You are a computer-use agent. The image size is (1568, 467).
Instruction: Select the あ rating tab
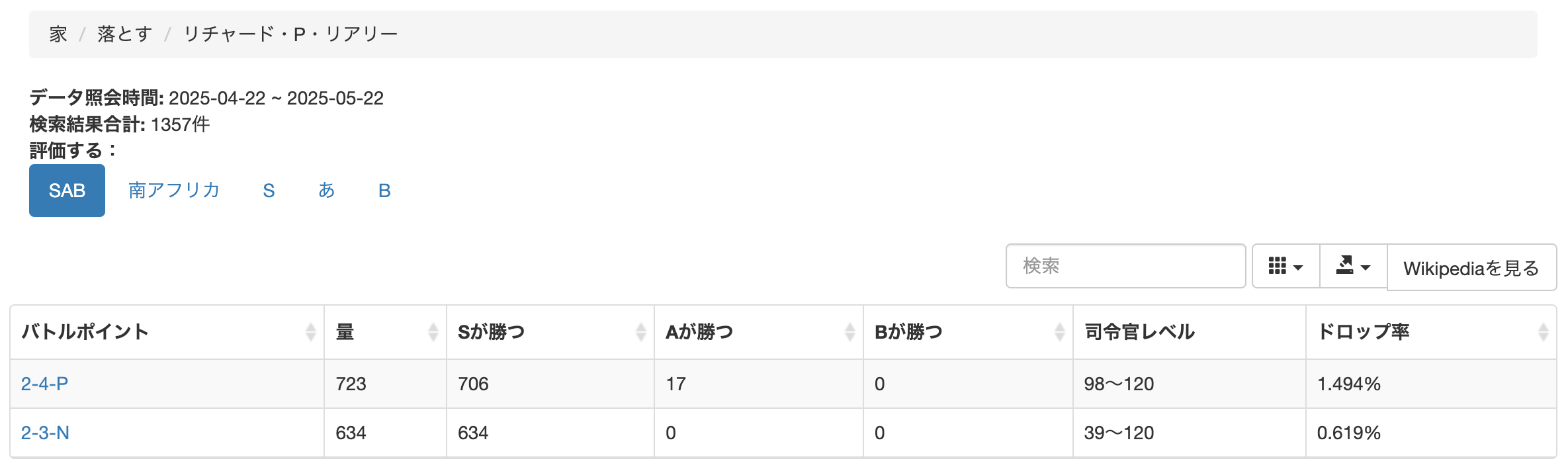point(326,191)
